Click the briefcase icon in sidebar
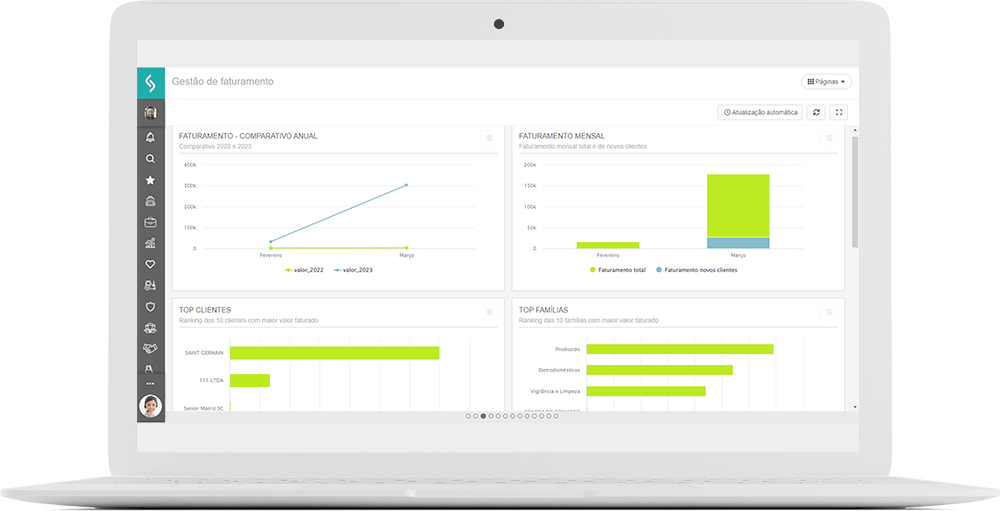 coord(150,222)
